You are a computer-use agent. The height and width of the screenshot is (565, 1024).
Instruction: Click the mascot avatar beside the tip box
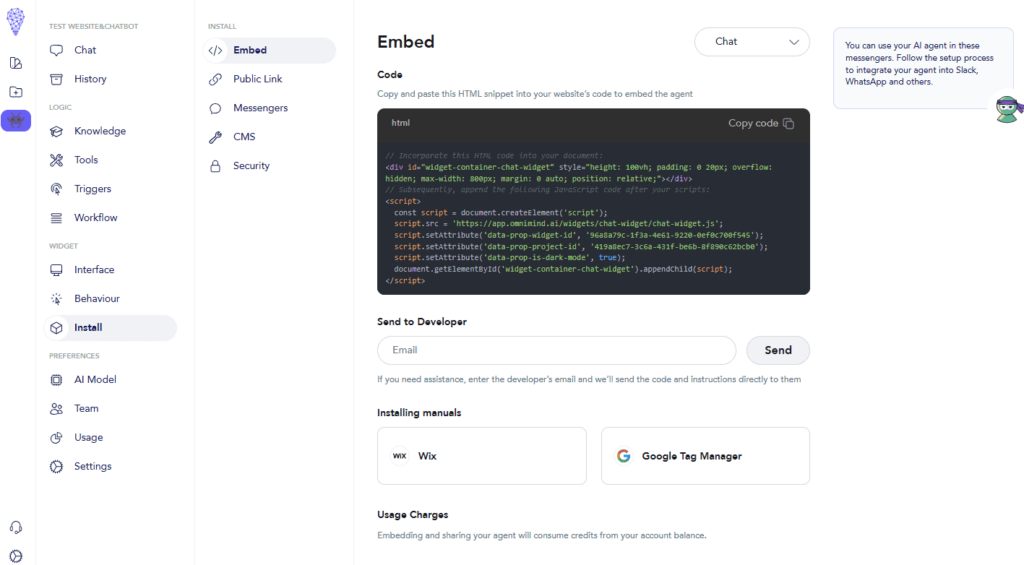point(1007,110)
